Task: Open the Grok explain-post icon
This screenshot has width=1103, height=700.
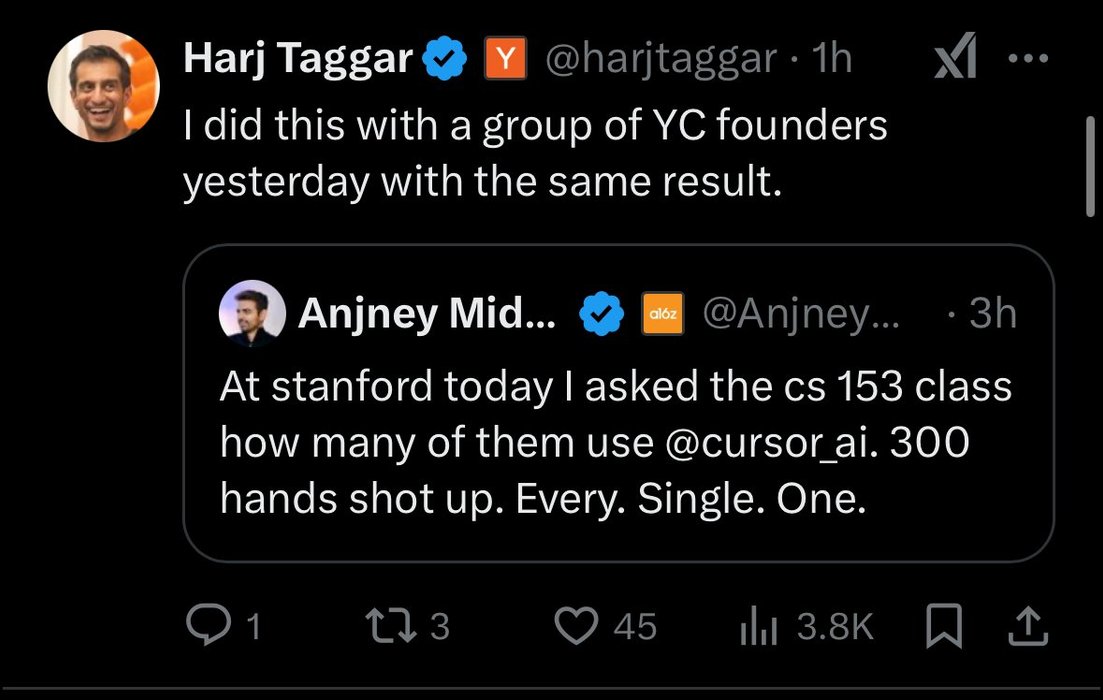Action: 955,61
